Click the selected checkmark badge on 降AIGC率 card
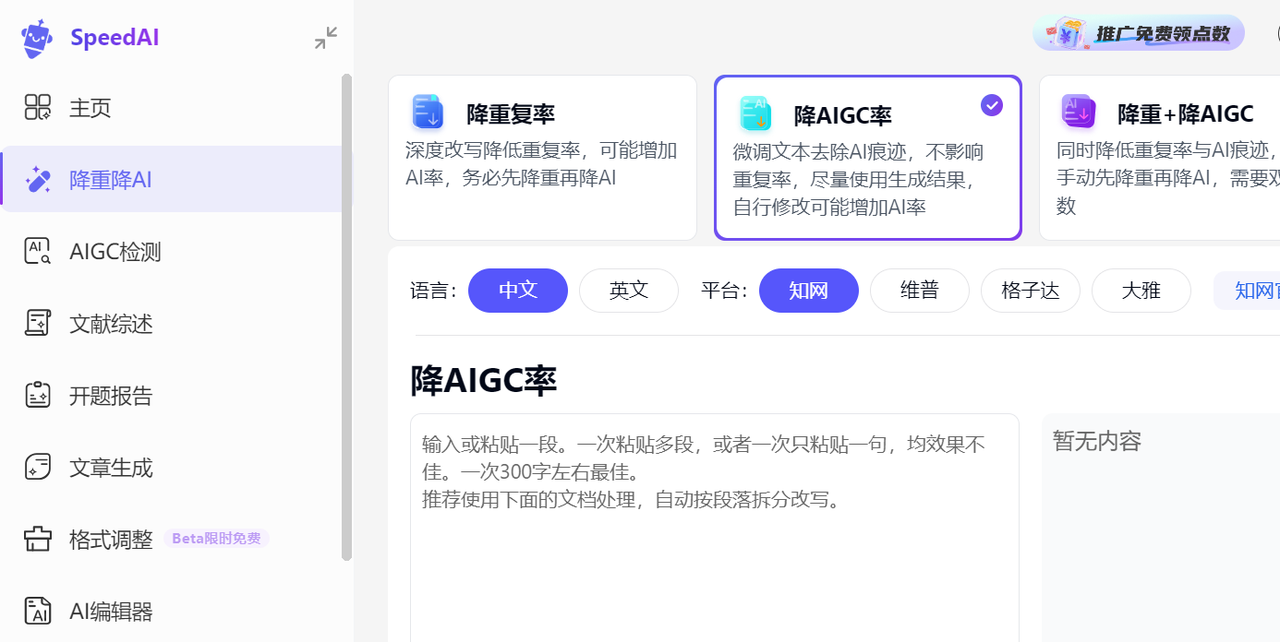This screenshot has height=642, width=1280. pyautogui.click(x=992, y=105)
